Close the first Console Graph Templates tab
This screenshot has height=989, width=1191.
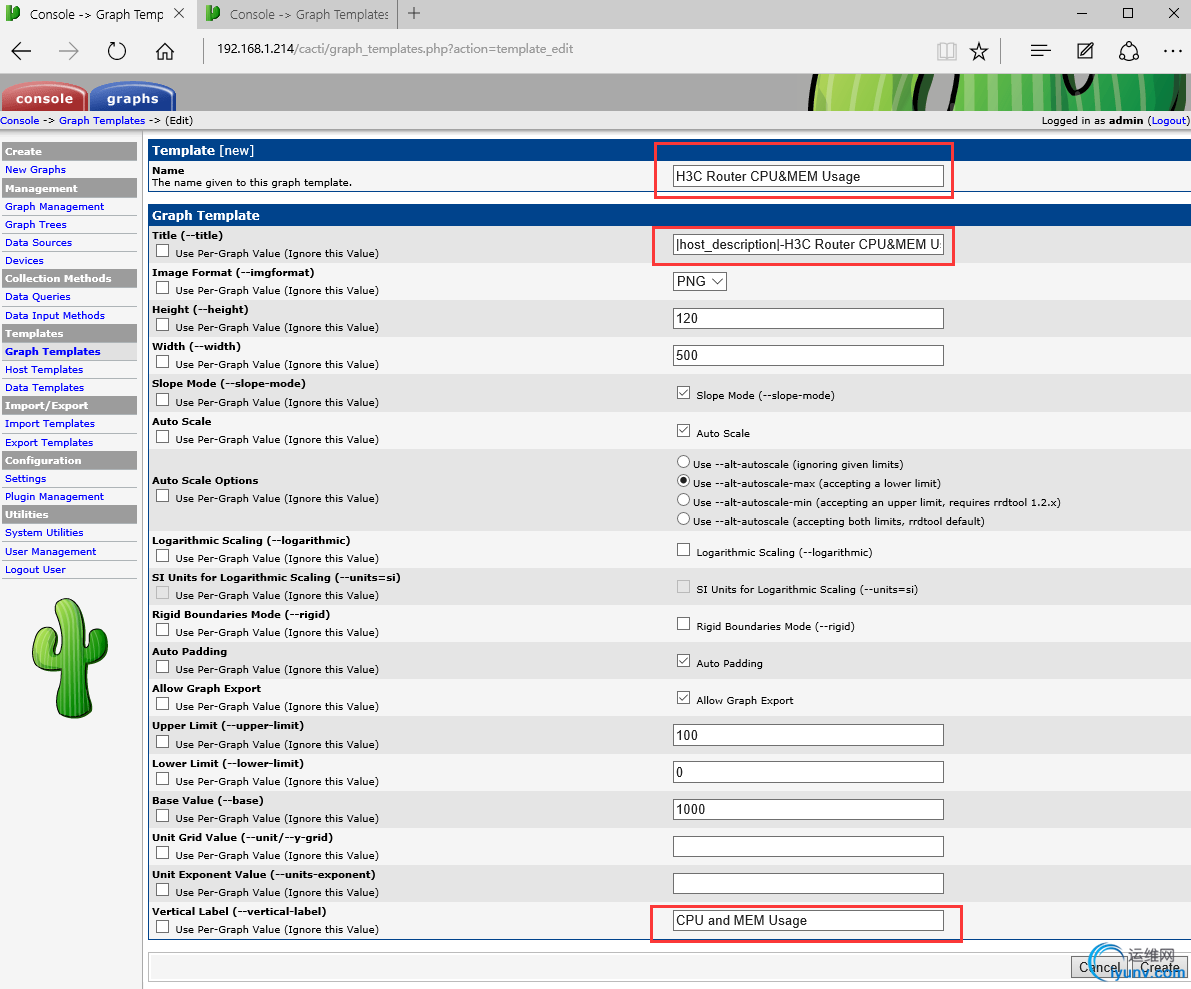pos(179,14)
